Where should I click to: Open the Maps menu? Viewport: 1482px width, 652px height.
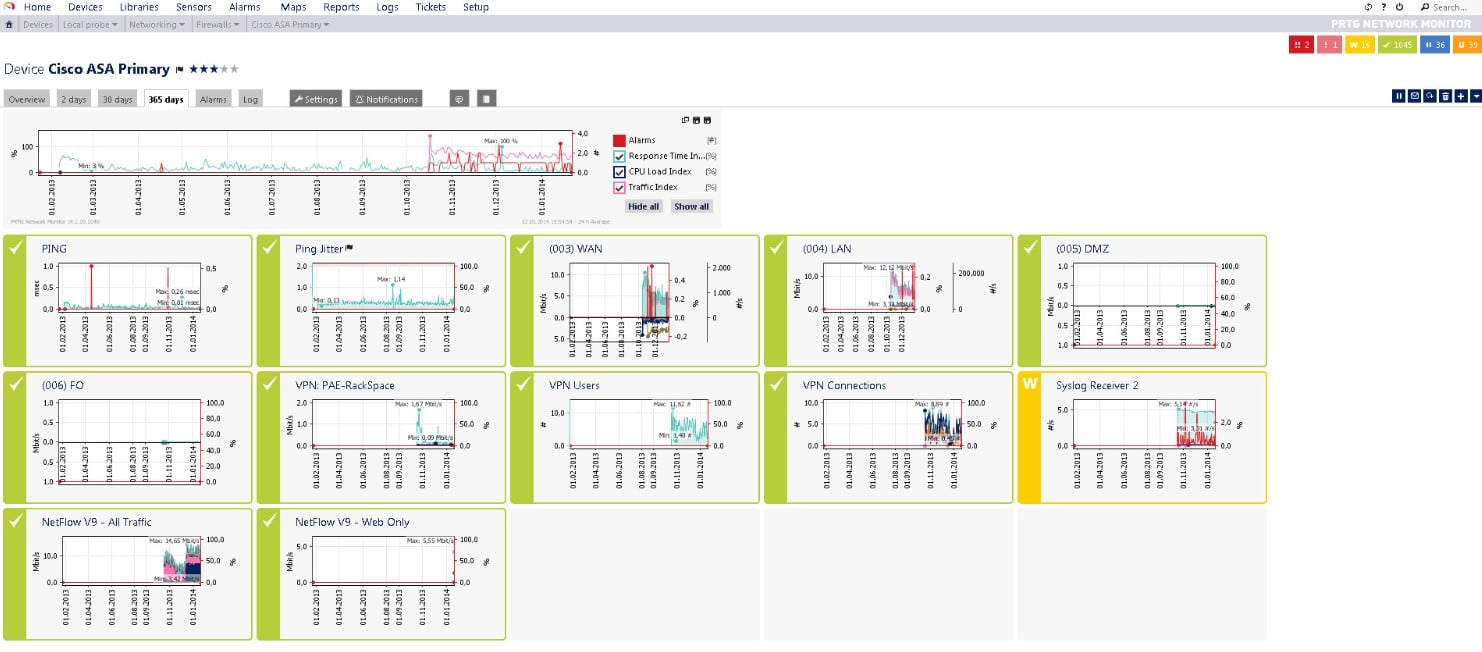pyautogui.click(x=293, y=7)
